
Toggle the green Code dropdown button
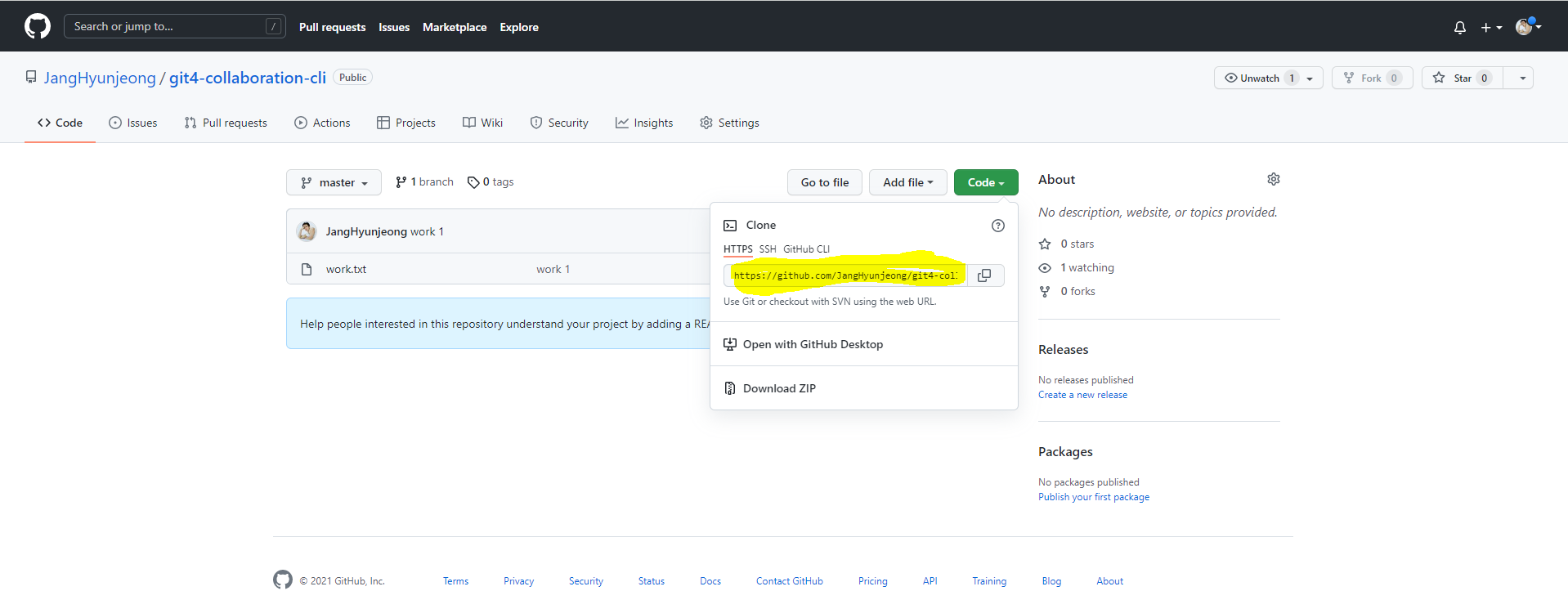(x=986, y=182)
